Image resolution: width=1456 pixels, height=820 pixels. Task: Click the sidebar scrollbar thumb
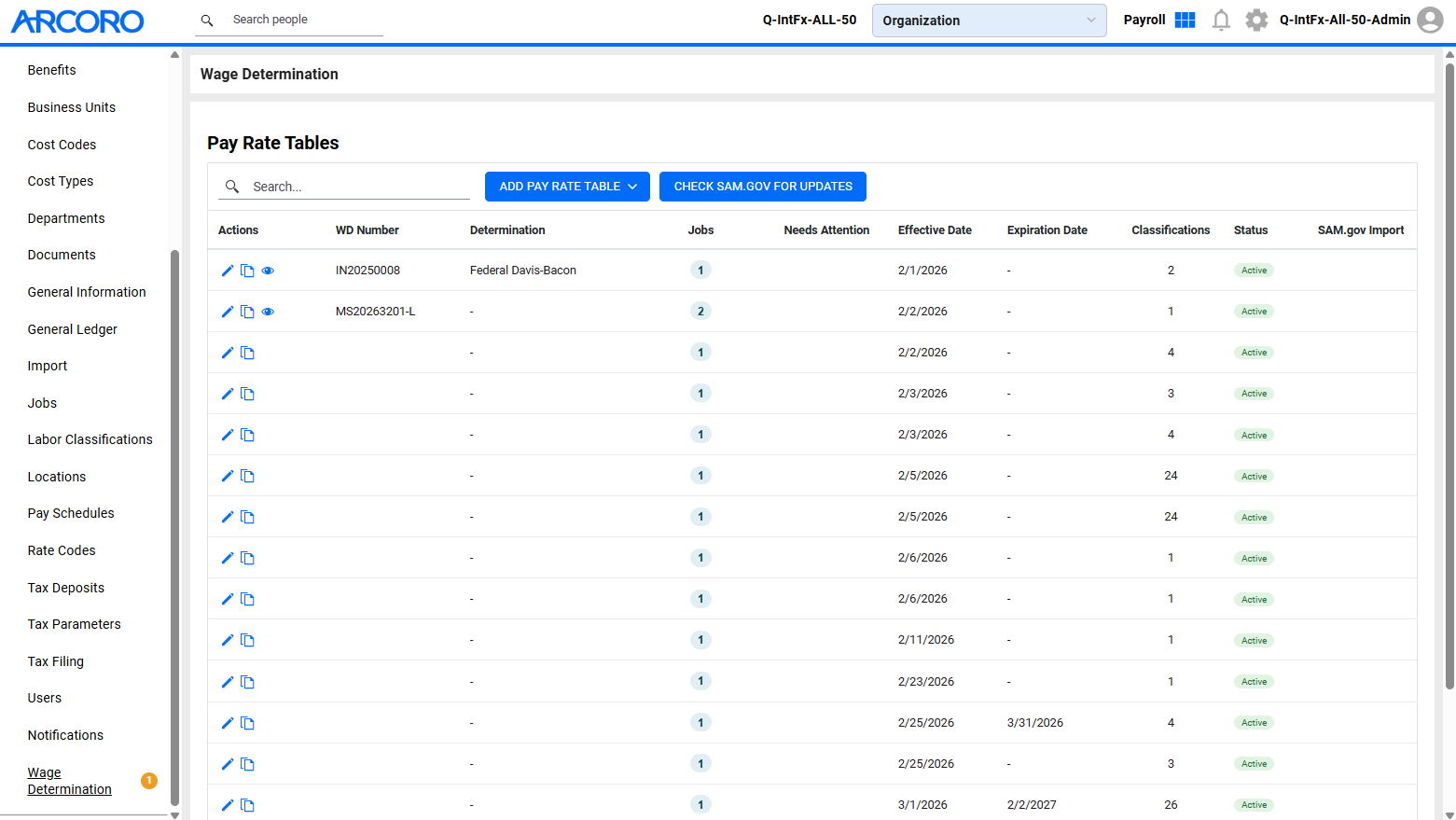[x=174, y=527]
